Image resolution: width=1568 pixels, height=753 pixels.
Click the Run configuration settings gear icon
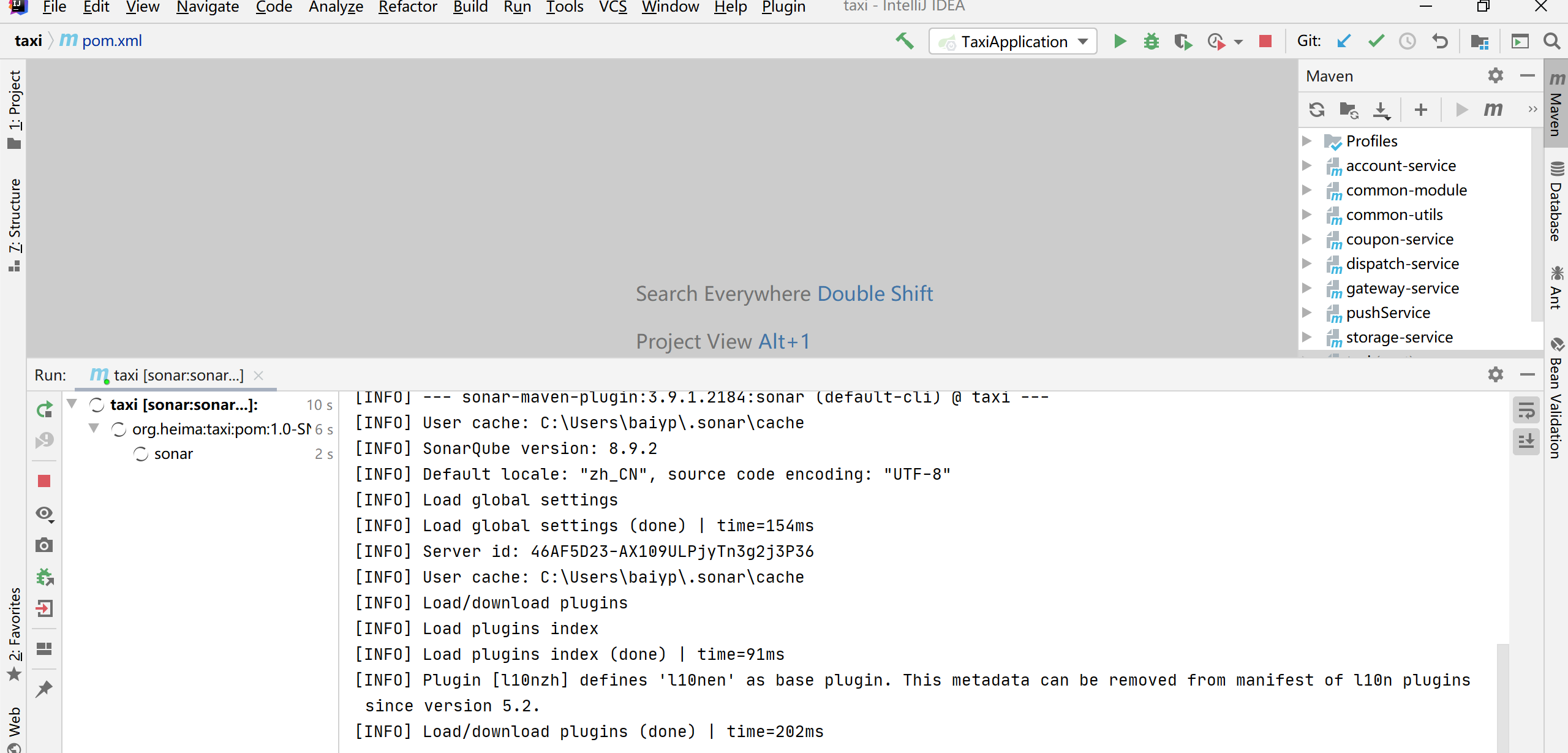coord(1496,374)
